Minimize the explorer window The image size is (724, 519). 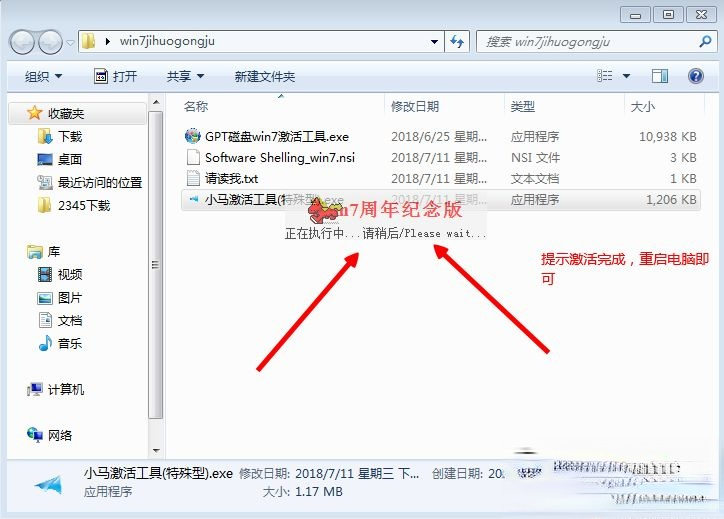tap(635, 15)
